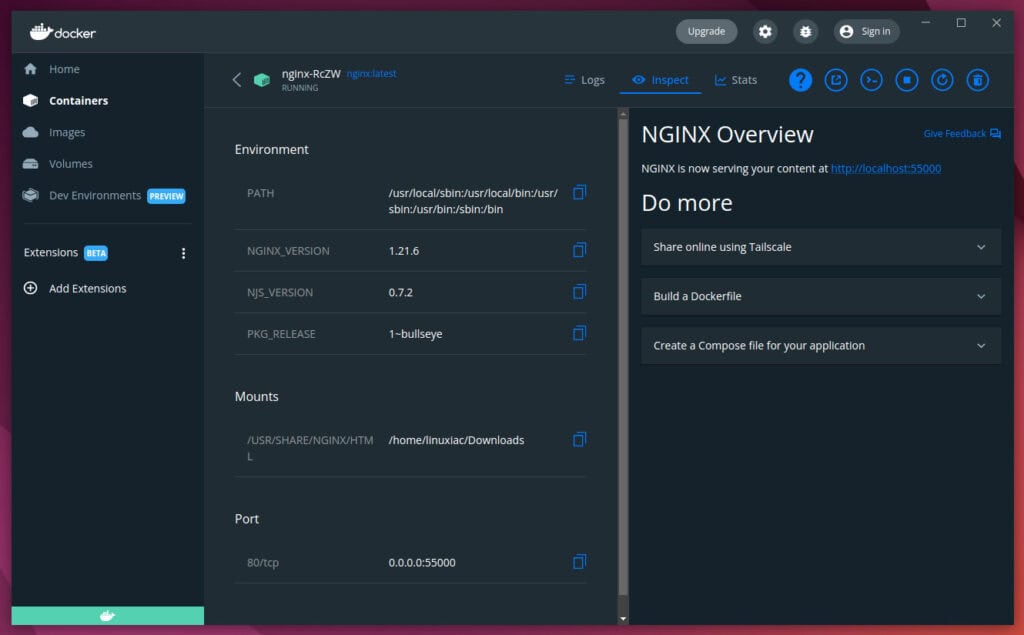This screenshot has height=635, width=1024.
Task: Click the nginx-RcZW container name
Action: [x=311, y=74]
